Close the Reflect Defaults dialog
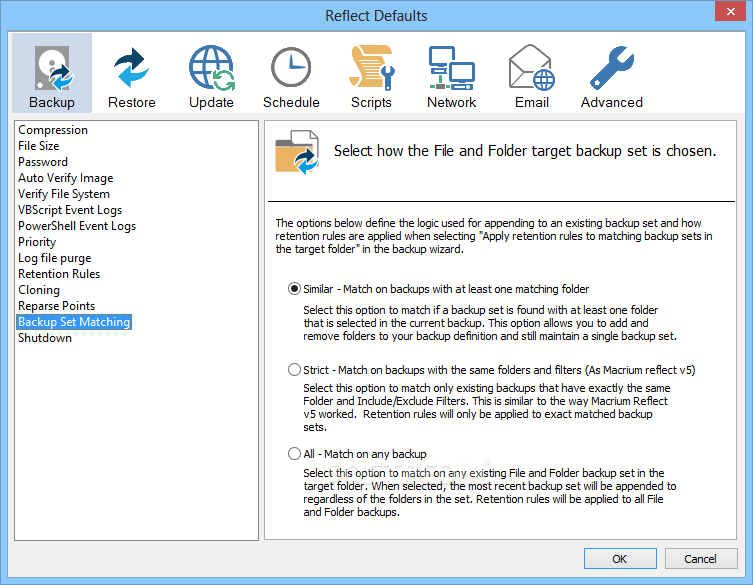The image size is (753, 585). click(730, 11)
